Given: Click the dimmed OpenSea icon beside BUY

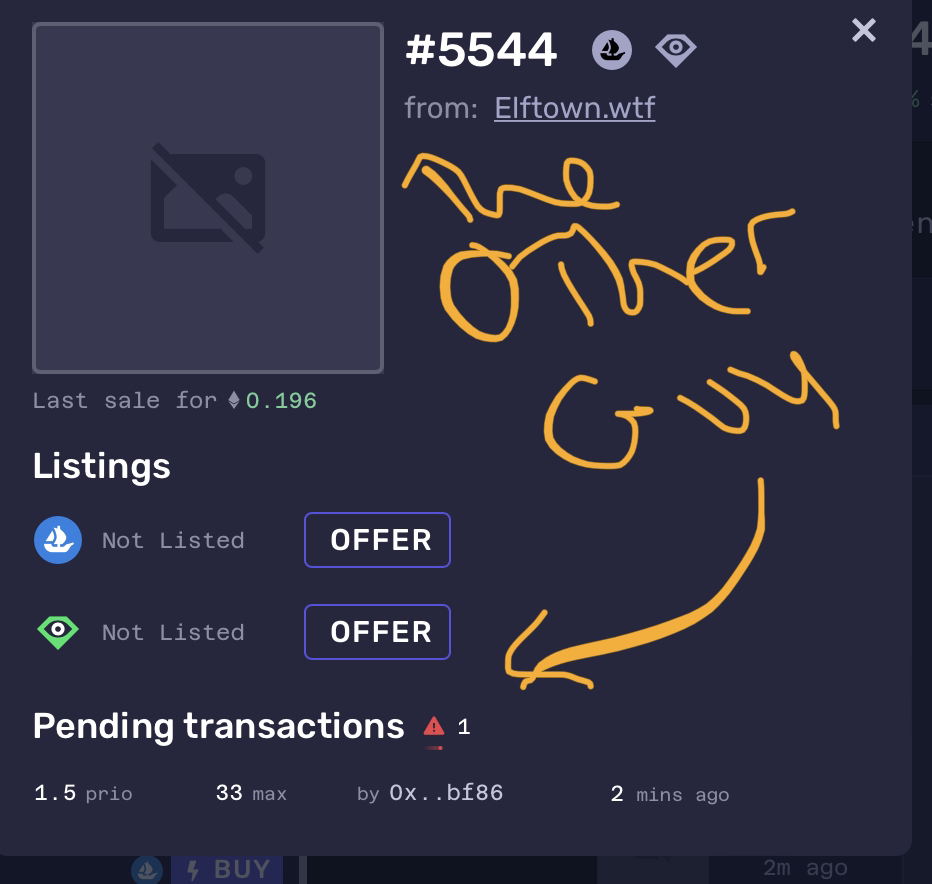Looking at the screenshot, I should (x=147, y=870).
